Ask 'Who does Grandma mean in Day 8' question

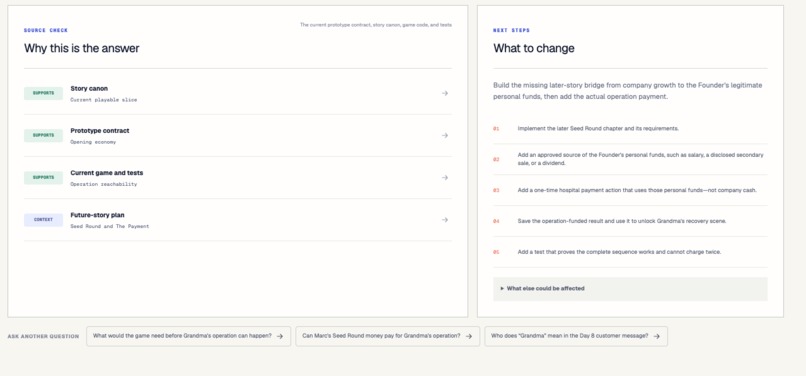tap(576, 336)
